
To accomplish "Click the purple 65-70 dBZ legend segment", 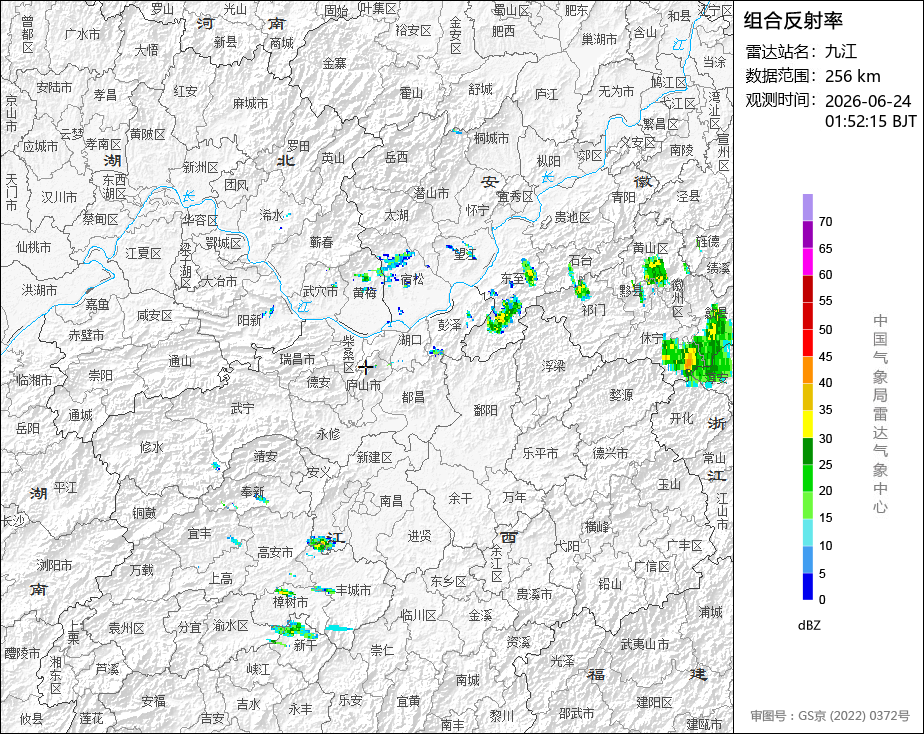I will [807, 234].
